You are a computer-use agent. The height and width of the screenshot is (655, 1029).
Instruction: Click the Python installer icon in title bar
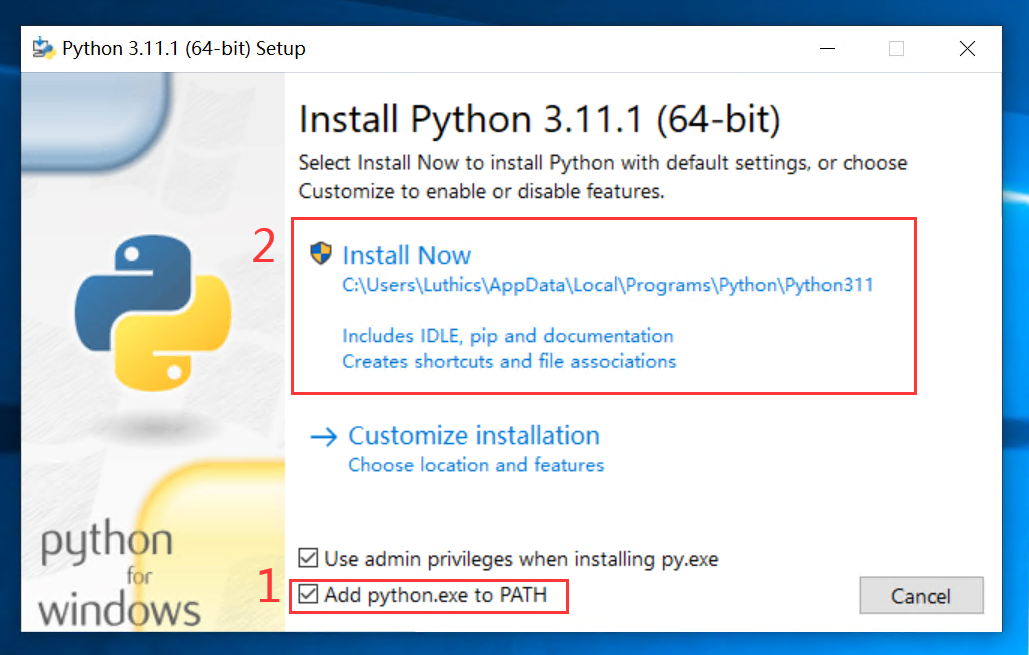44,48
